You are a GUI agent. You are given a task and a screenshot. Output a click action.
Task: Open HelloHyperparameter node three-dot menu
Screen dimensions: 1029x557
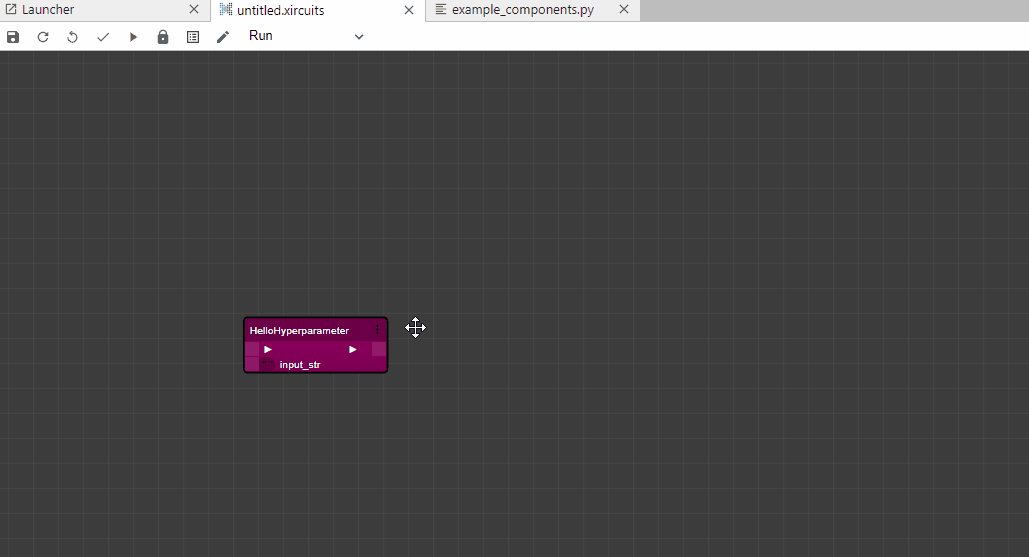(377, 330)
